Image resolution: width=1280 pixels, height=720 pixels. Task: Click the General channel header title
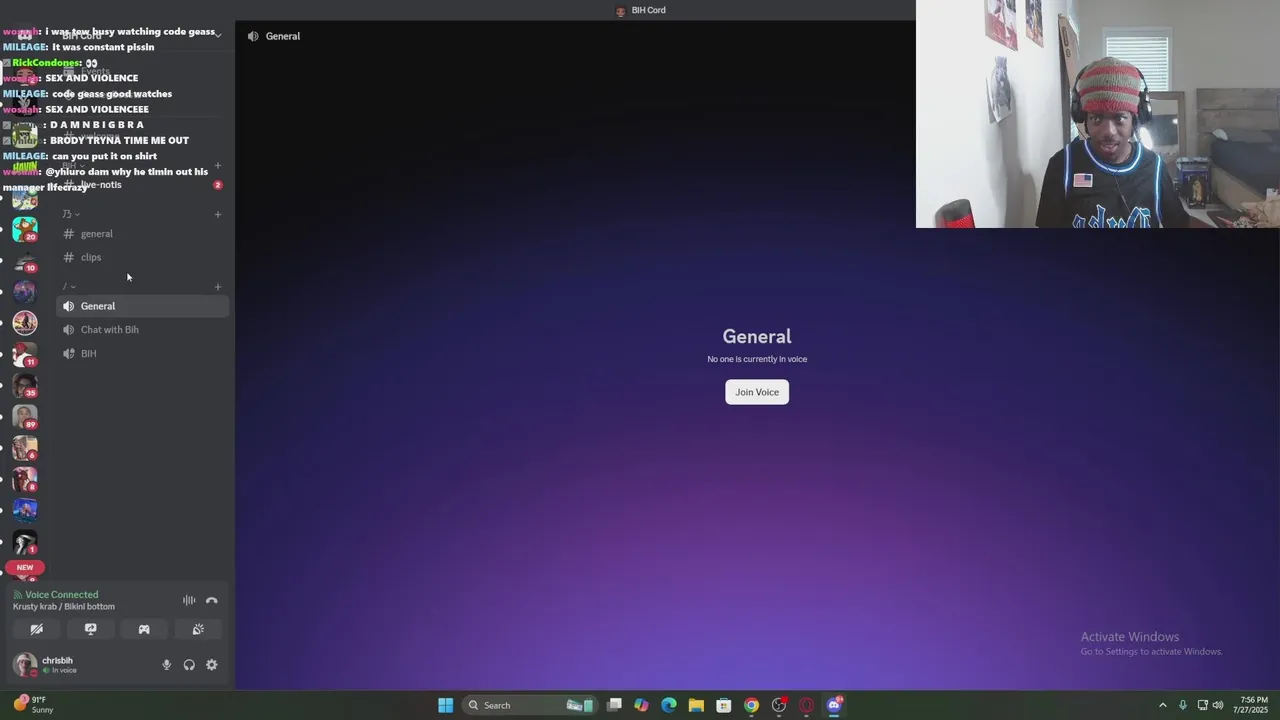[x=283, y=36]
